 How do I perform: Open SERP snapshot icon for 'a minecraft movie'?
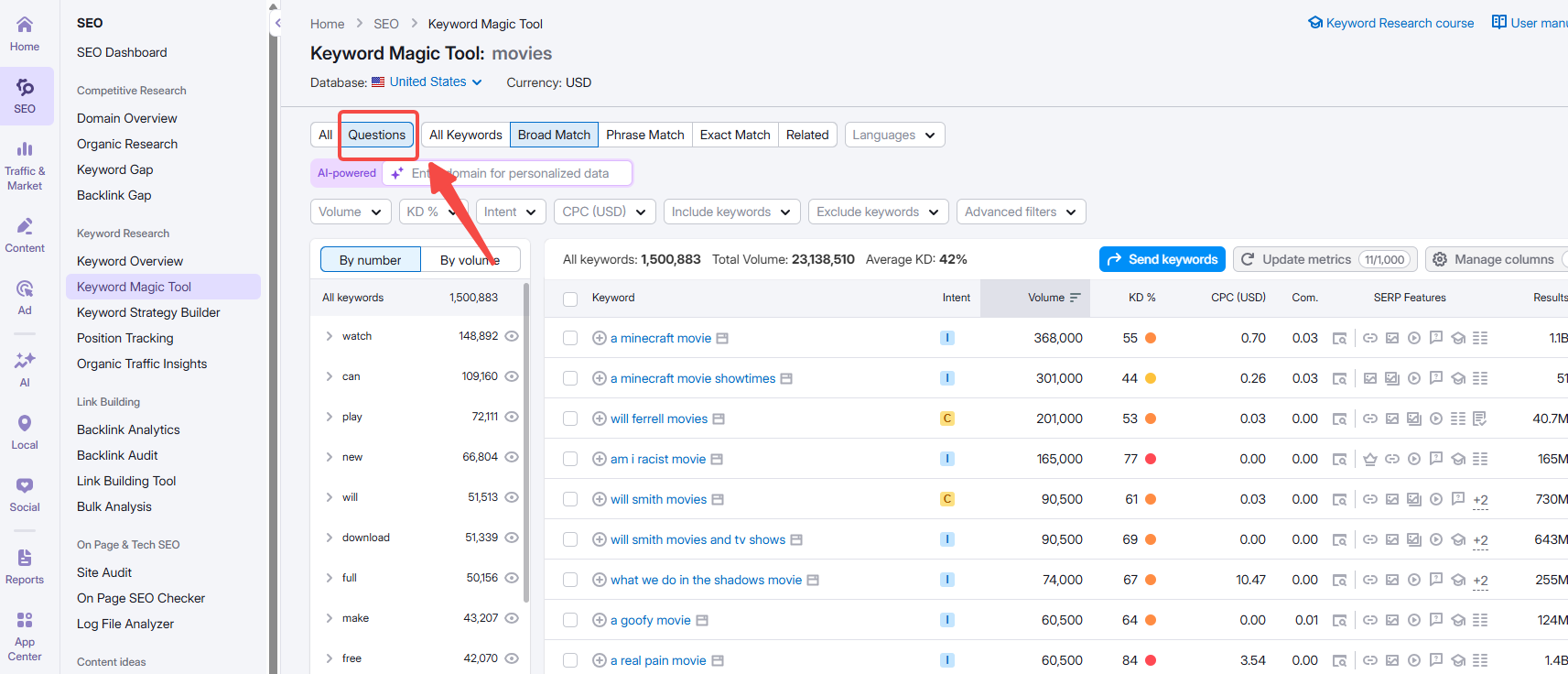coord(1339,338)
